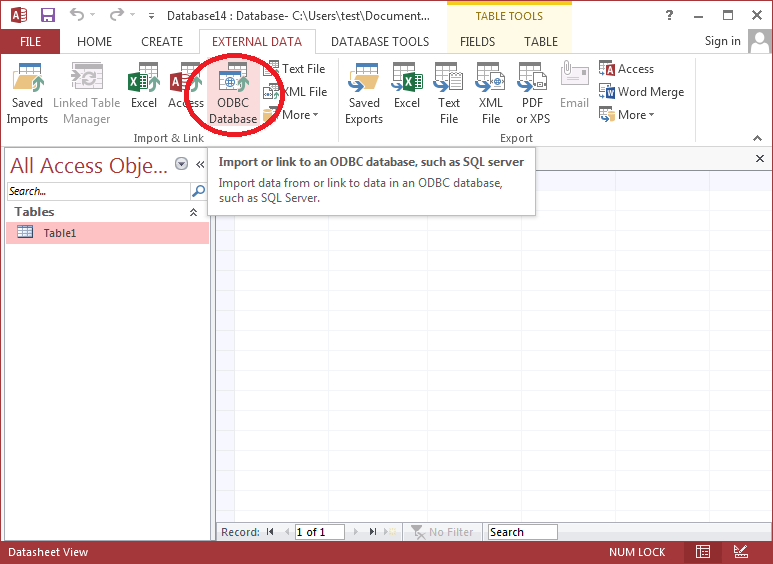Start Word Merge export
The width and height of the screenshot is (773, 564).
pos(641,92)
